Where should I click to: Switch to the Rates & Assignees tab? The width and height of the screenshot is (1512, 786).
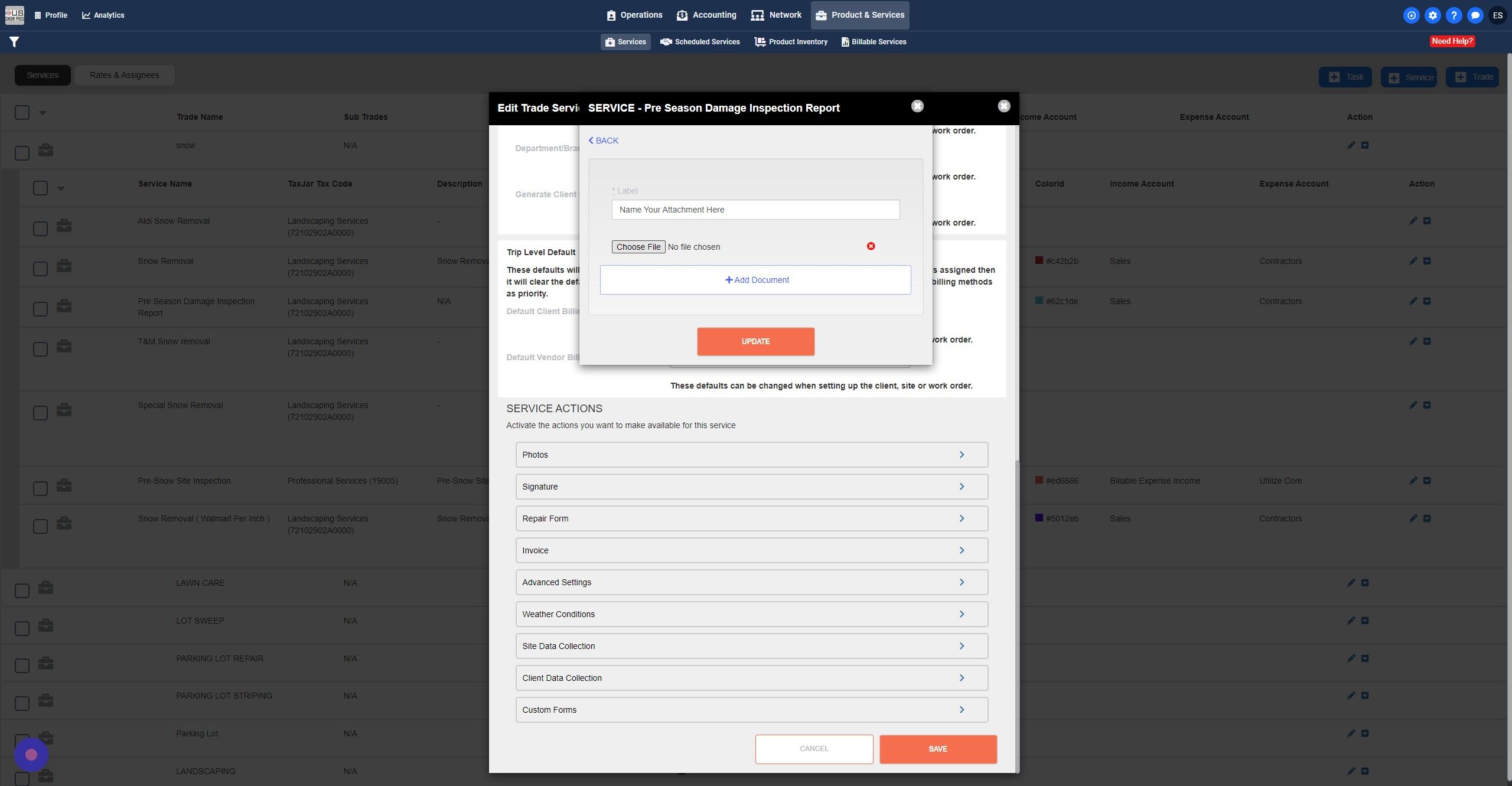point(124,75)
